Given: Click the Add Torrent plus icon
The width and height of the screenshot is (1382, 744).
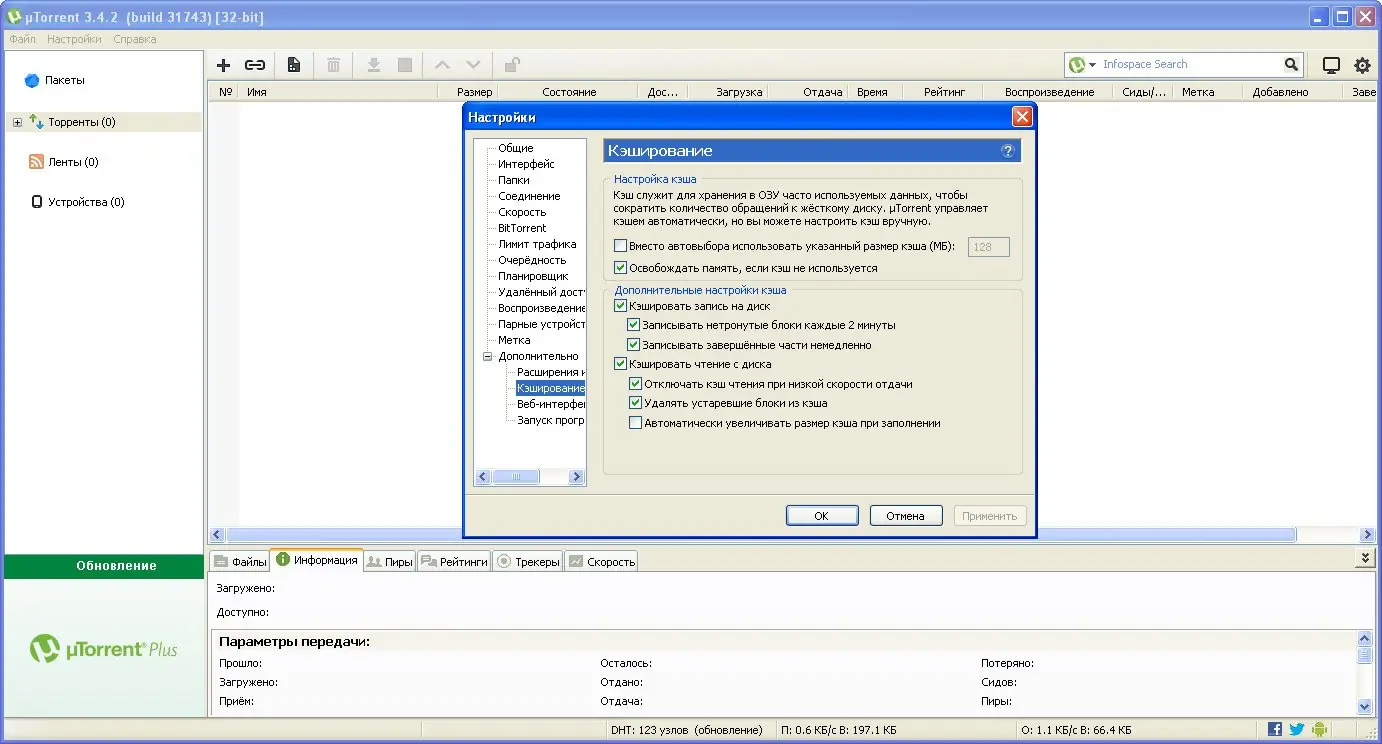Looking at the screenshot, I should pos(223,64).
